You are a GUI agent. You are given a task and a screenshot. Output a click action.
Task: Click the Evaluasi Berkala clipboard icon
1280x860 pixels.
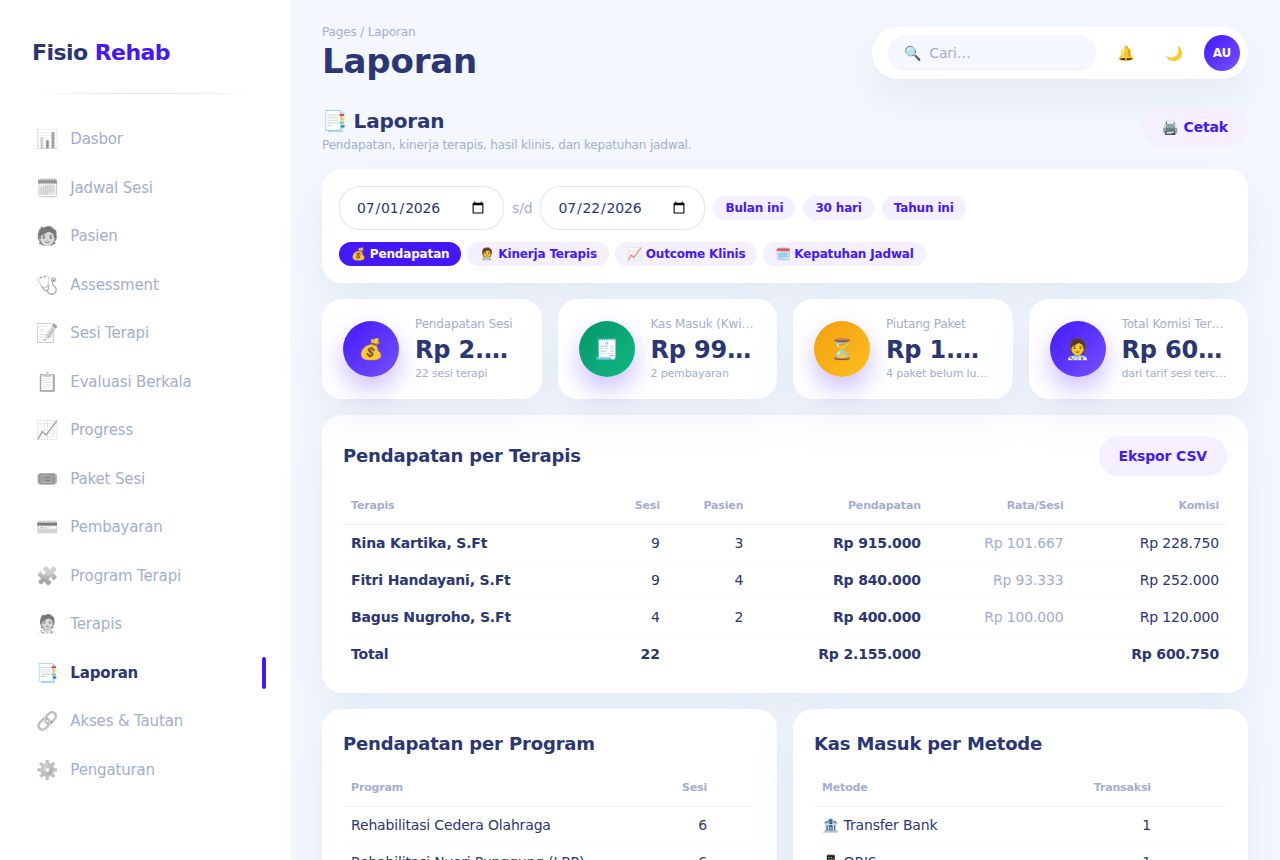tap(47, 381)
